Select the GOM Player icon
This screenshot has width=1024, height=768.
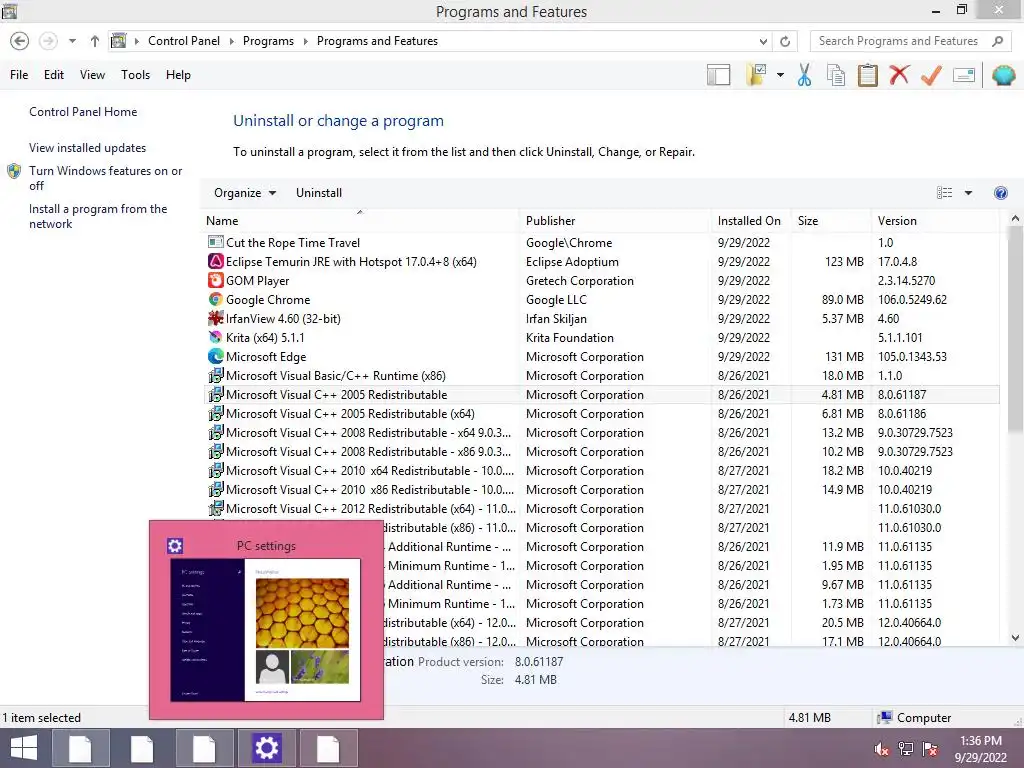pos(216,280)
